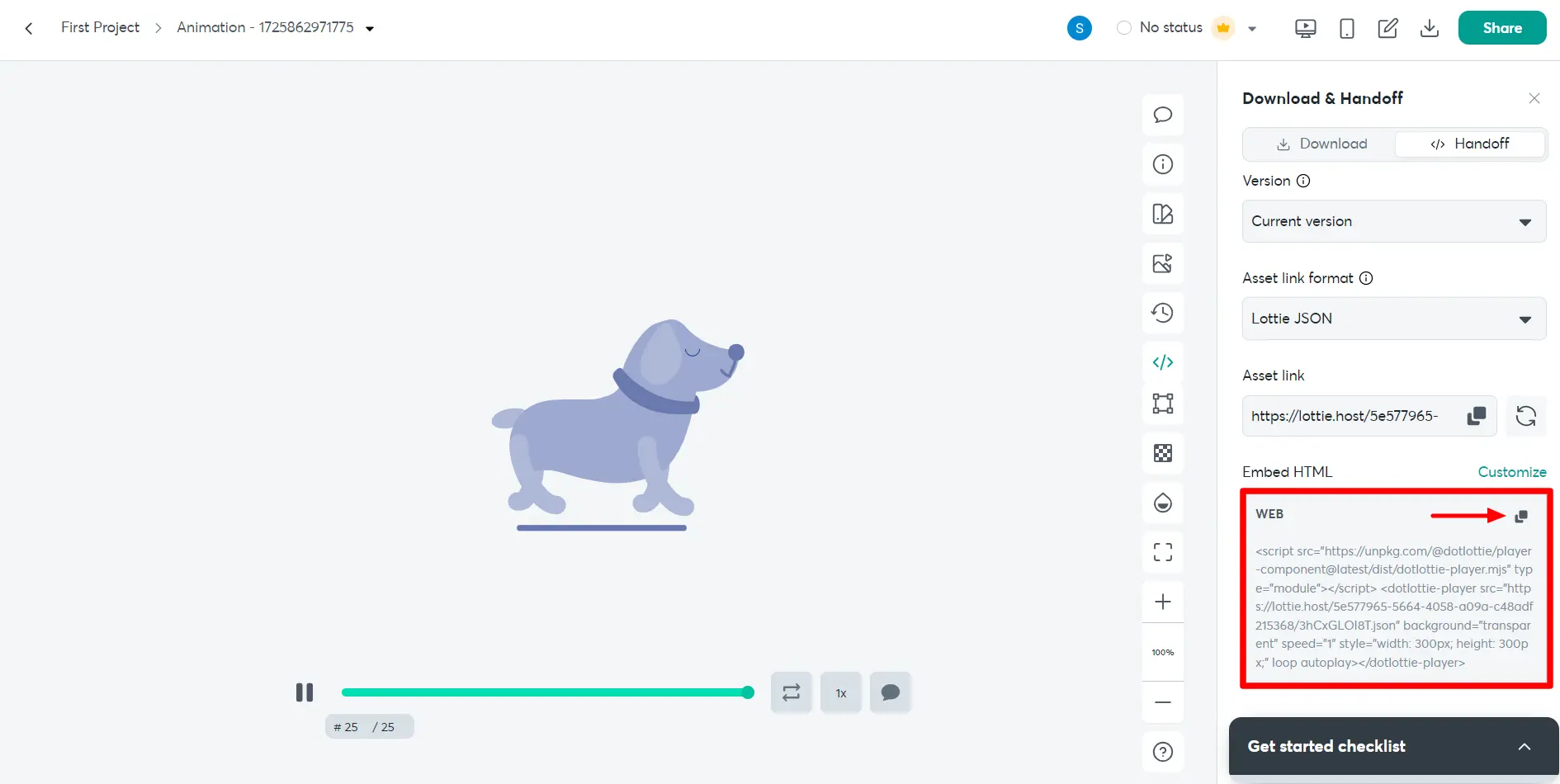The width and height of the screenshot is (1560, 784).
Task: Open the animation name dropdown arrow
Action: pyautogui.click(x=370, y=28)
